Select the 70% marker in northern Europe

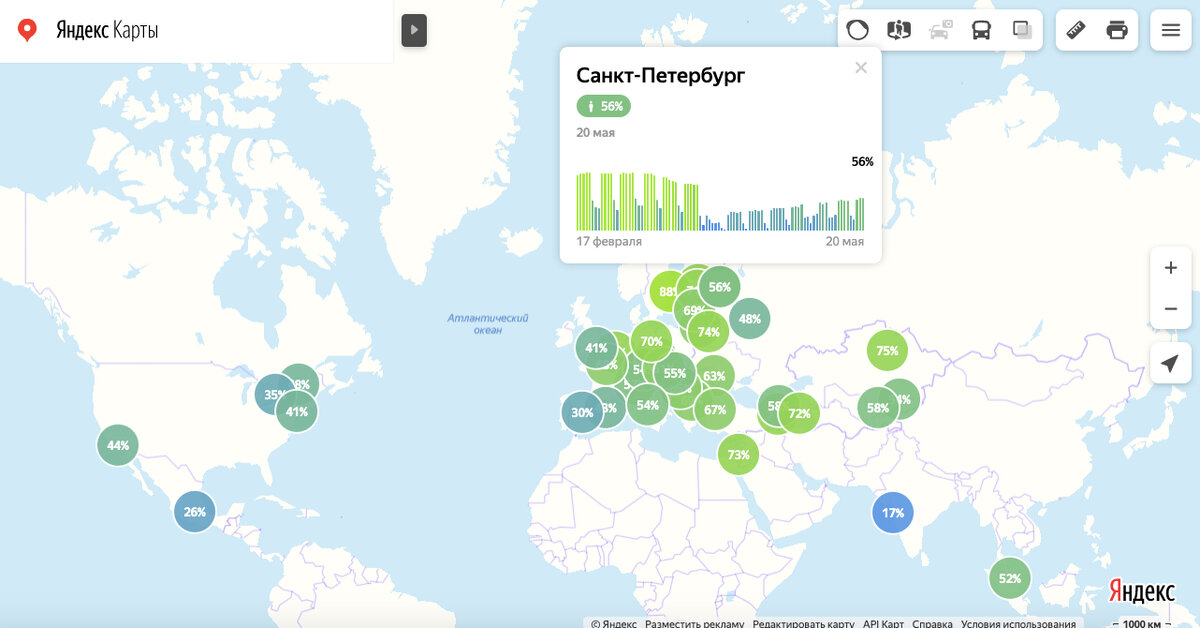click(651, 341)
